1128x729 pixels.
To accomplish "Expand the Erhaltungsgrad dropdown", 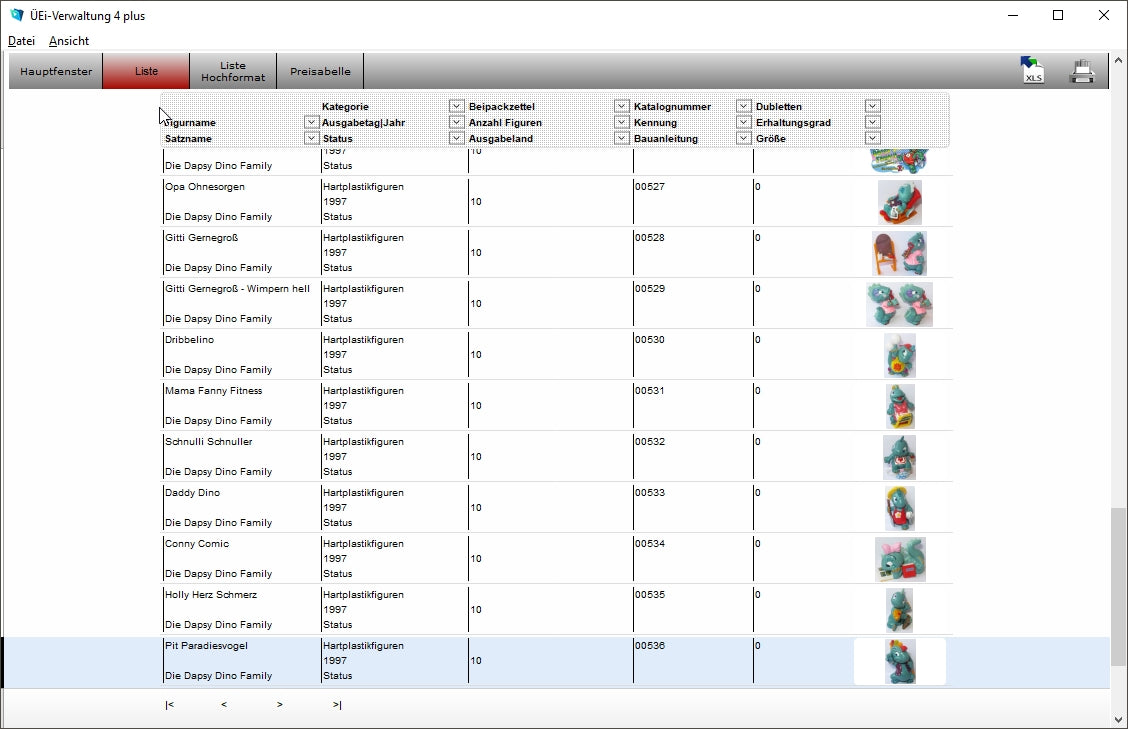I will tap(872, 122).
